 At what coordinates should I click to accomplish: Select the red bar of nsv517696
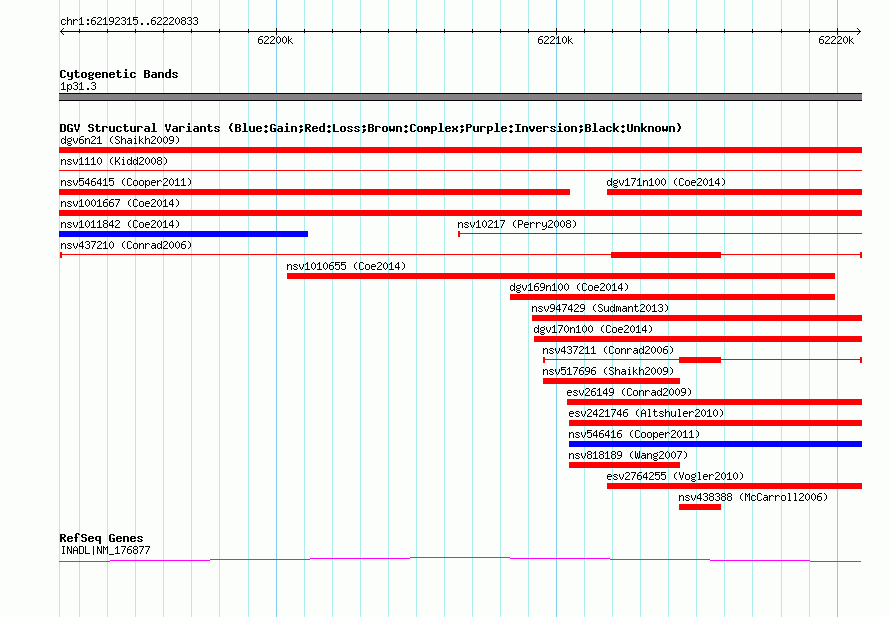click(611, 381)
